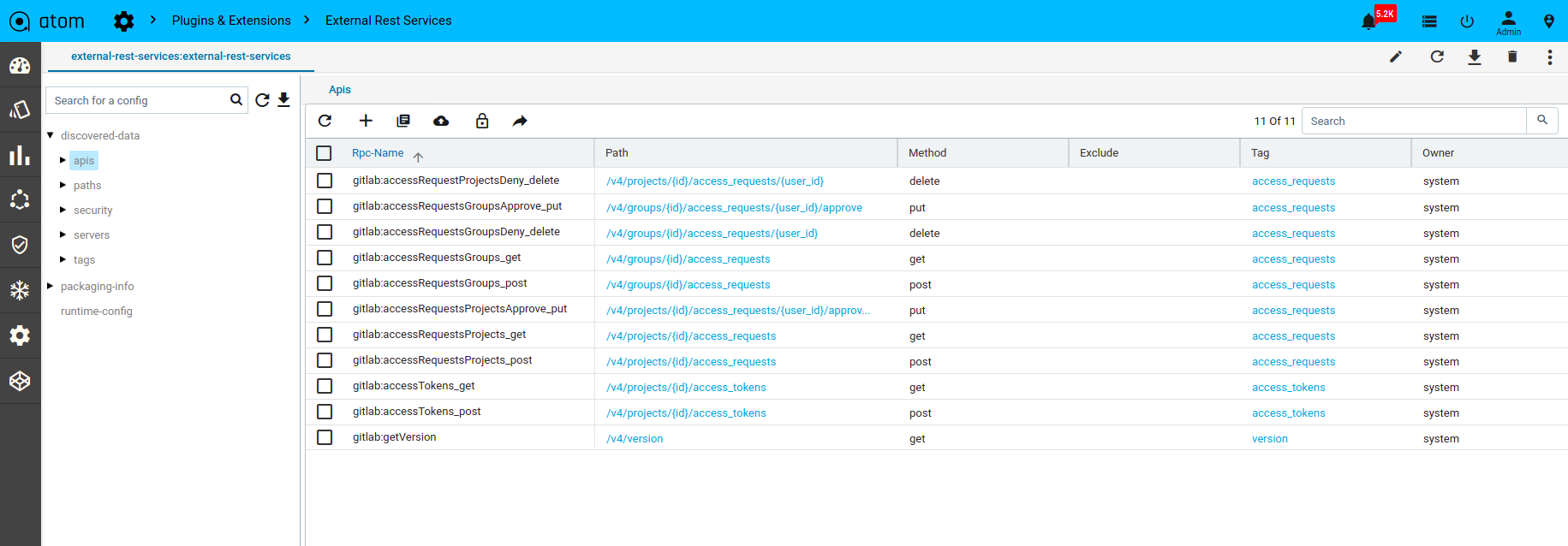The image size is (1568, 546).
Task: Add a new API entry with plus icon
Action: click(366, 121)
